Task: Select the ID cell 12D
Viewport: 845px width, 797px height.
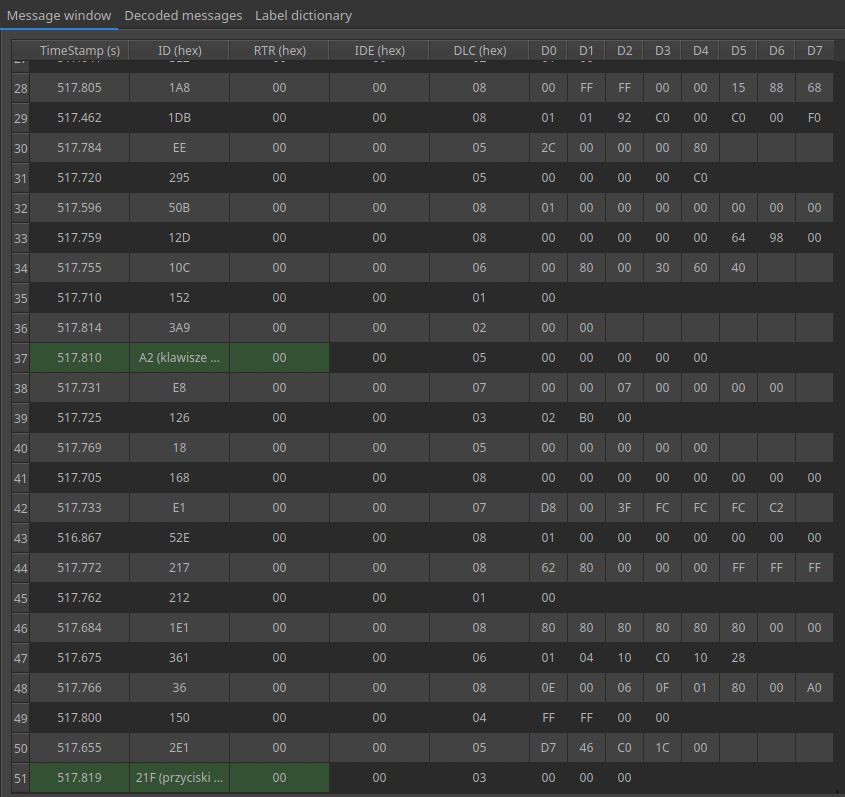Action: click(179, 238)
